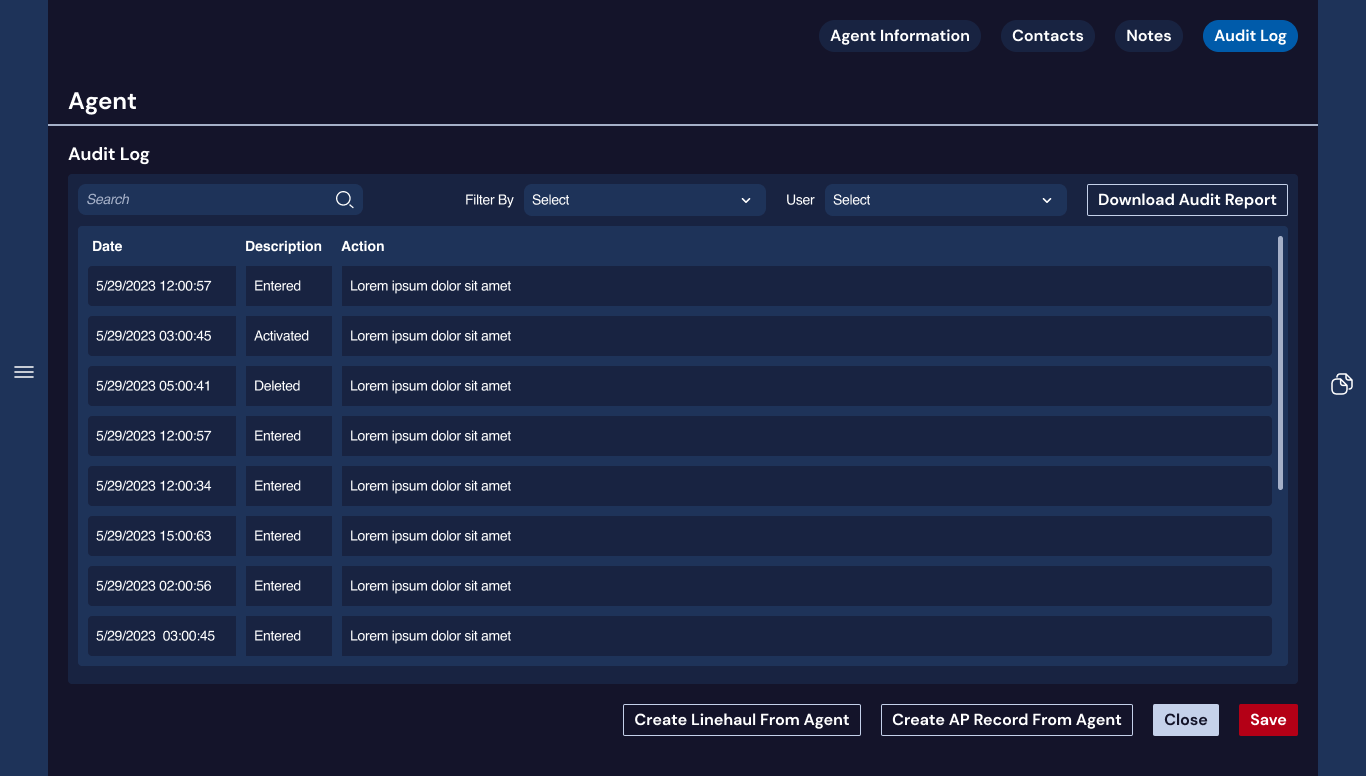Click the copy icon on right sidebar
This screenshot has height=776, width=1366.
click(1342, 384)
